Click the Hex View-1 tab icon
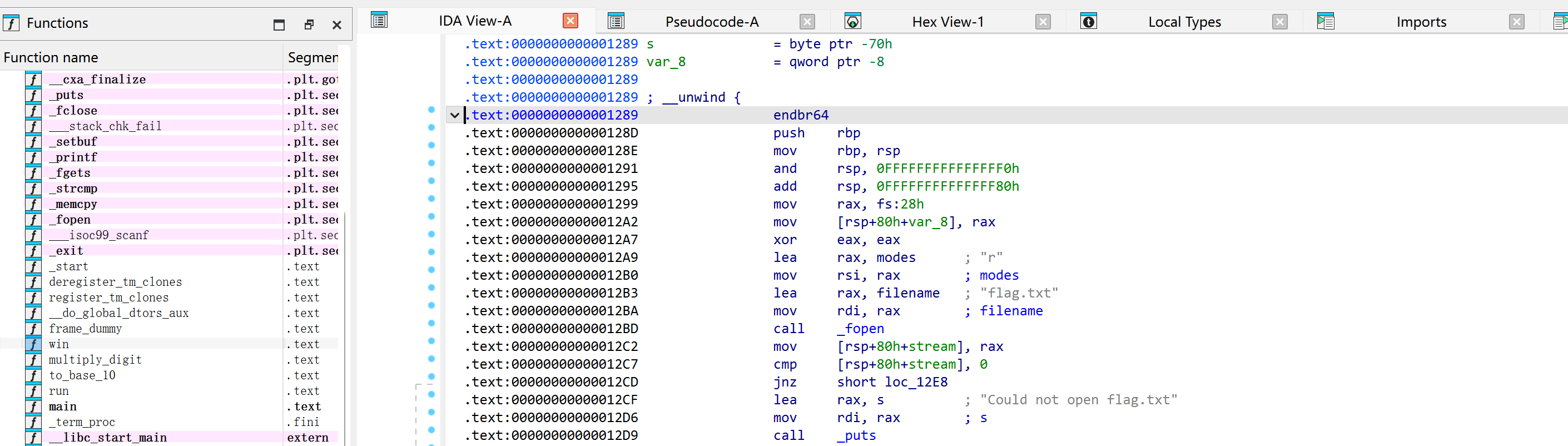 853,21
